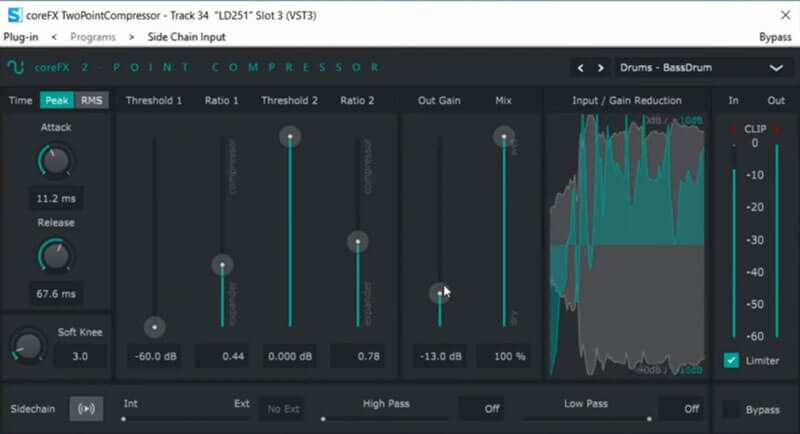The image size is (800, 434).
Task: Open the Drums - BassDrum preset dropdown
Action: pos(703,68)
